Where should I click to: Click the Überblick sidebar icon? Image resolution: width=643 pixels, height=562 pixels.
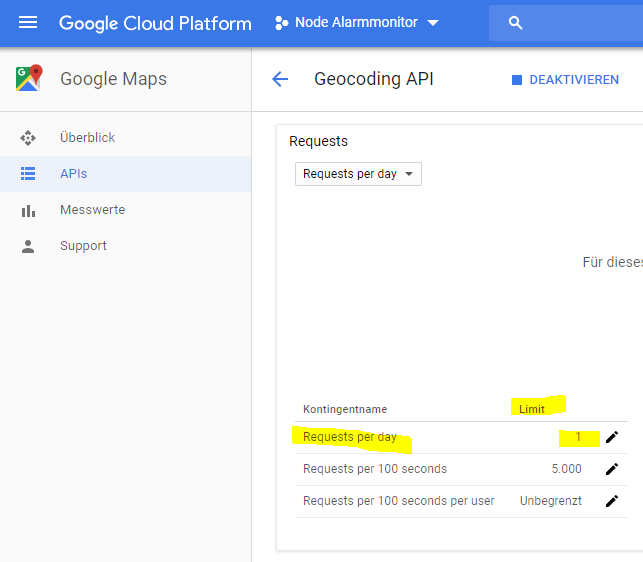pyautogui.click(x=28, y=138)
